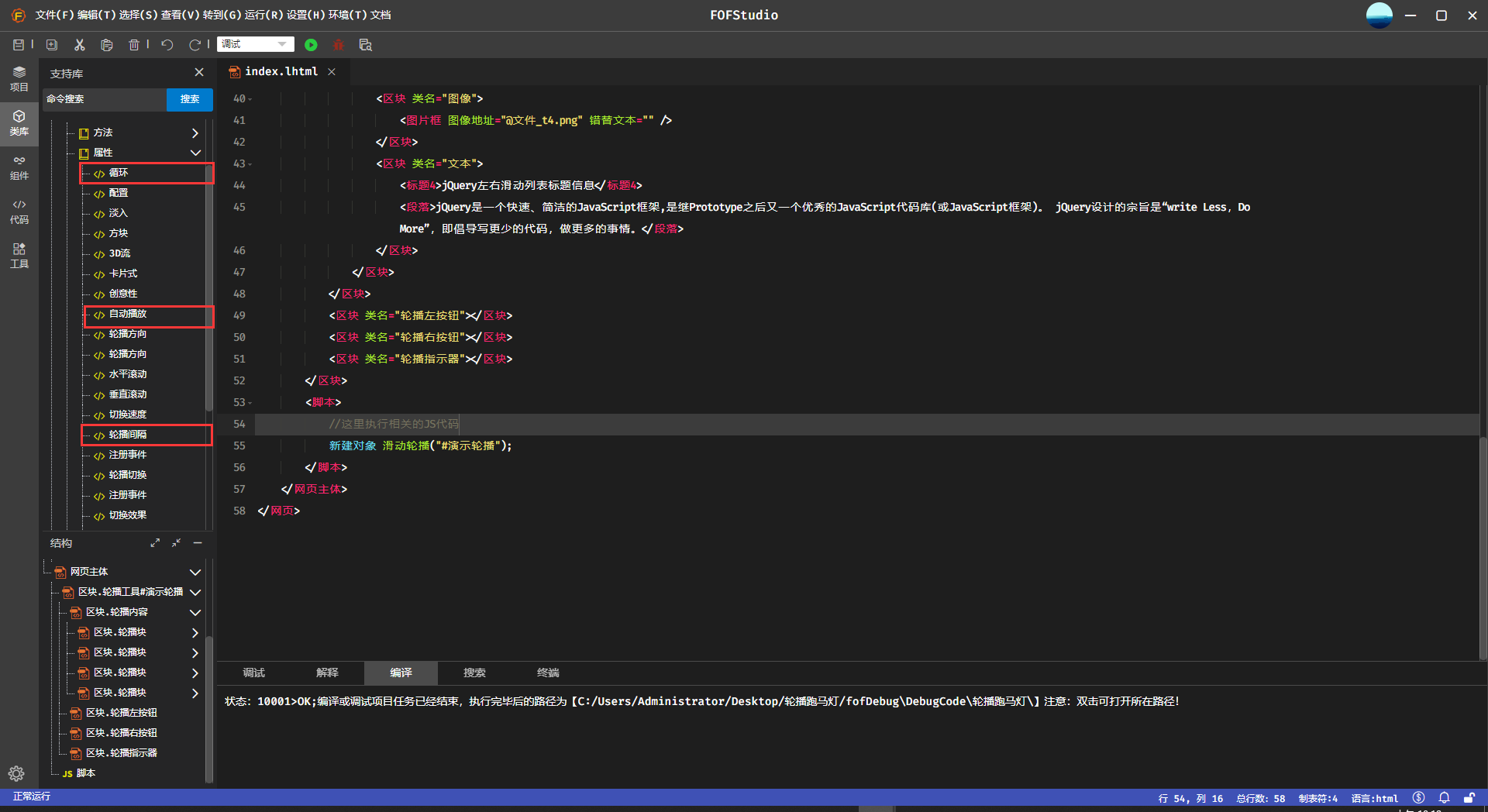Select JS 脚本 node in structure
The height and width of the screenshot is (812, 1488).
[79, 773]
